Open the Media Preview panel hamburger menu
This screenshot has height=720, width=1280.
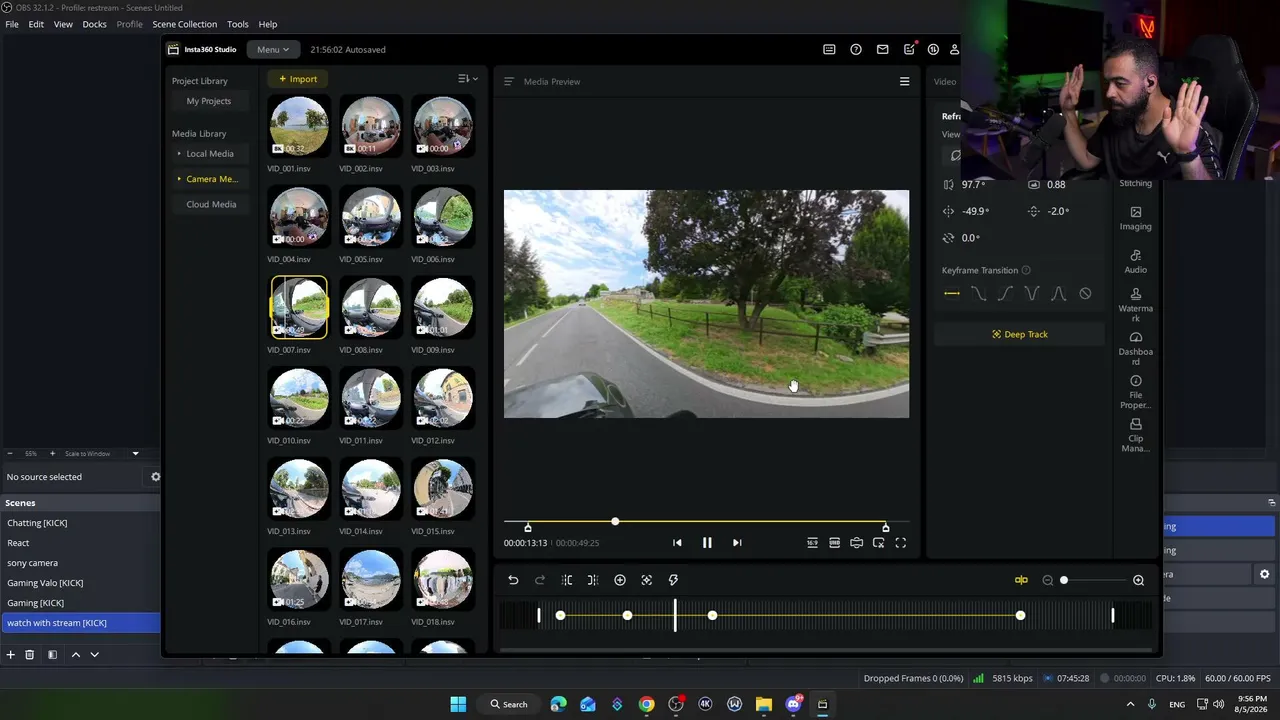[x=905, y=82]
